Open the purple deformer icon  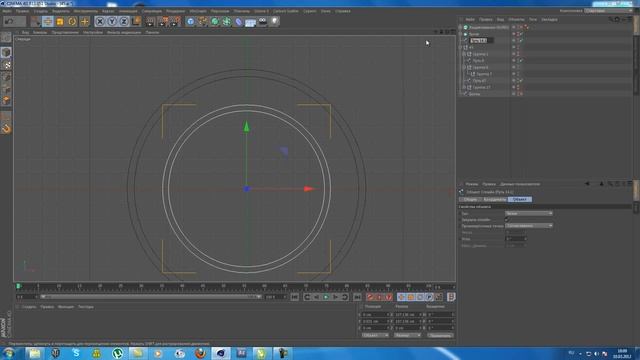pos(239,21)
